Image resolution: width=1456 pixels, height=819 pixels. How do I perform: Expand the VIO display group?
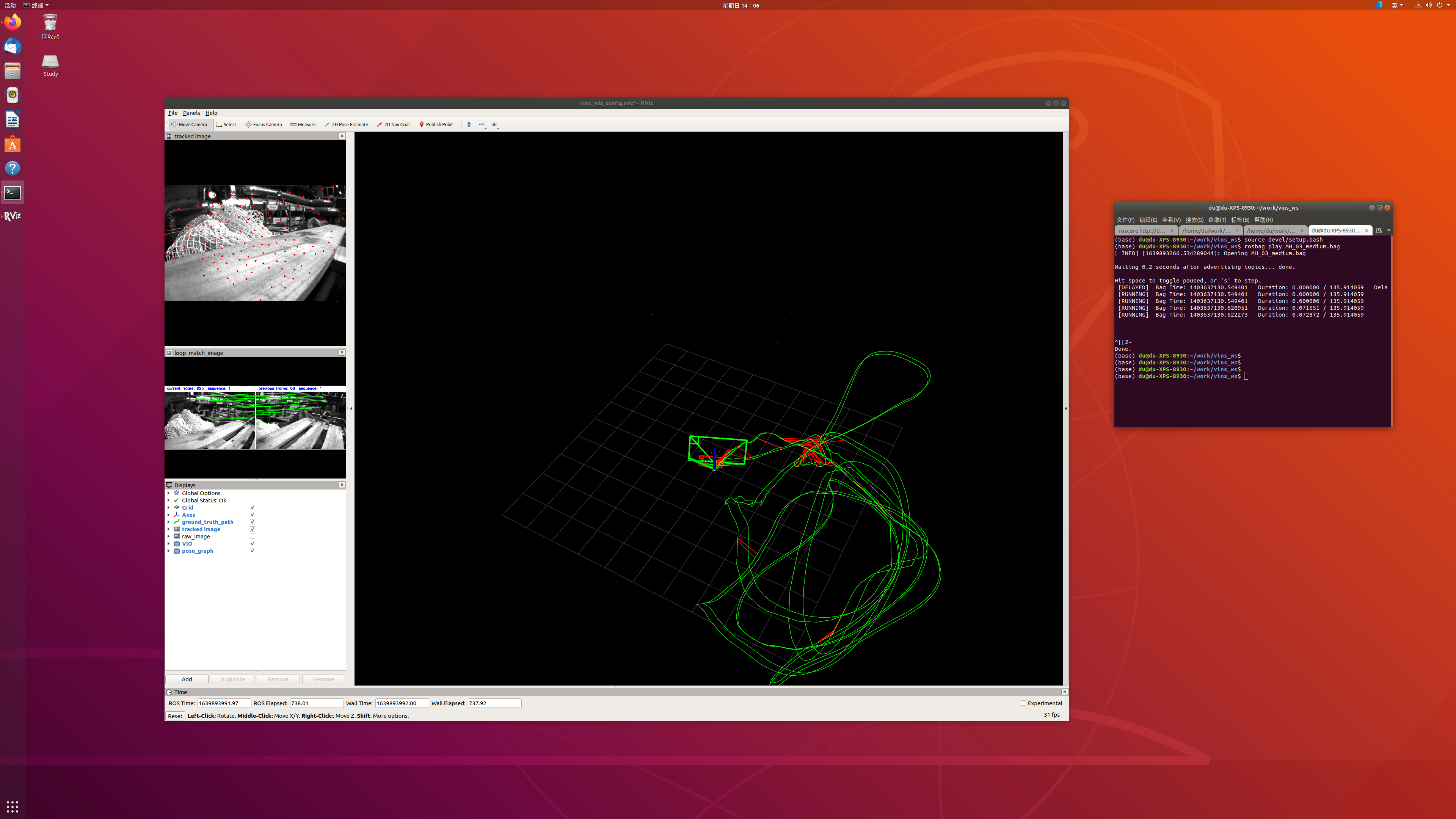point(168,544)
